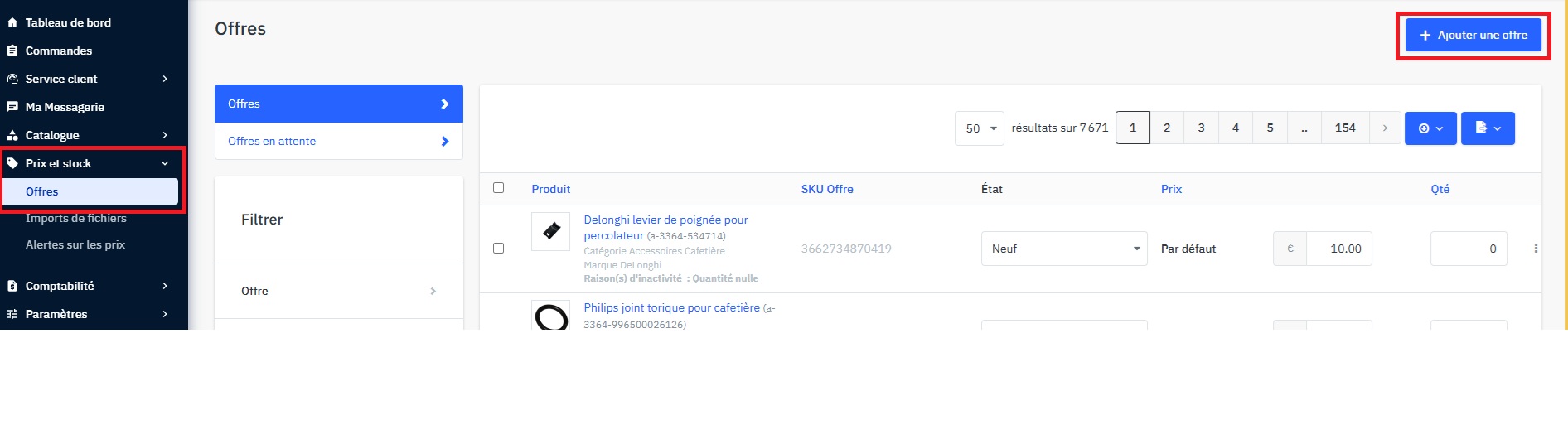The height and width of the screenshot is (425, 1568).
Task: Switch to Offres en attente tab
Action: coord(338,141)
